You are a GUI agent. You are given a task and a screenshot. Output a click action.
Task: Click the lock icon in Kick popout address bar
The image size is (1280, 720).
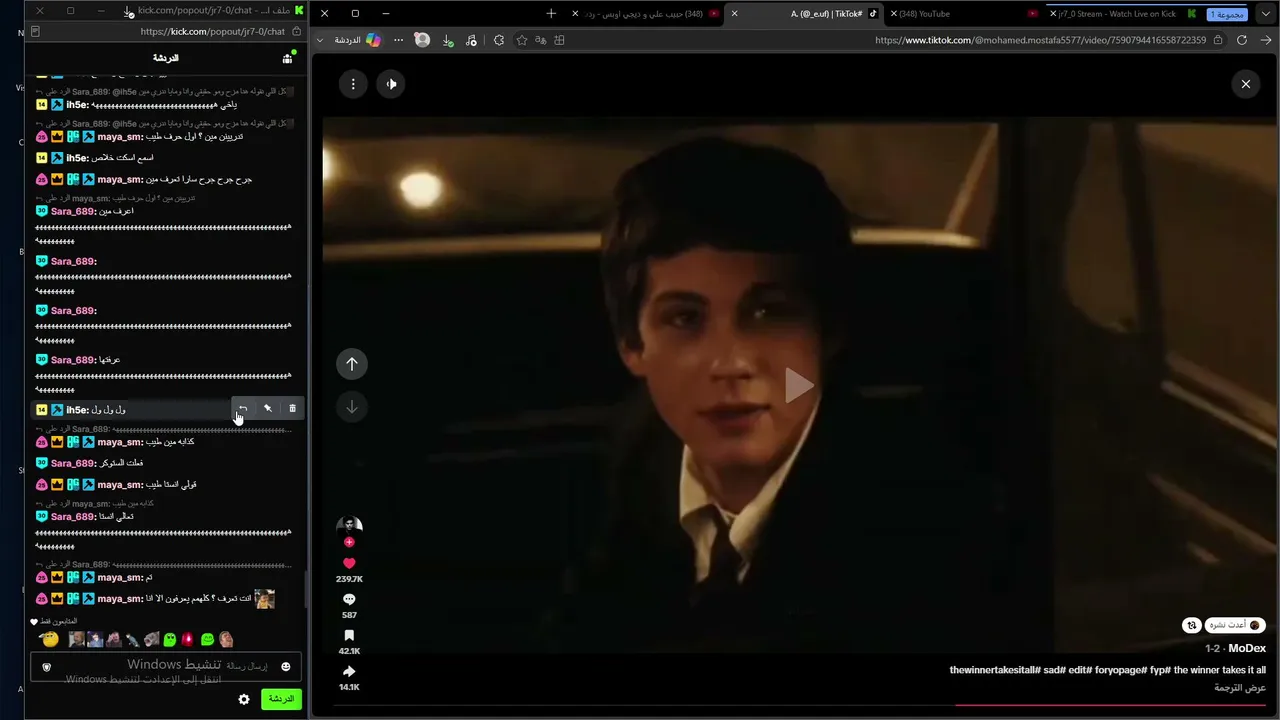[x=296, y=32]
